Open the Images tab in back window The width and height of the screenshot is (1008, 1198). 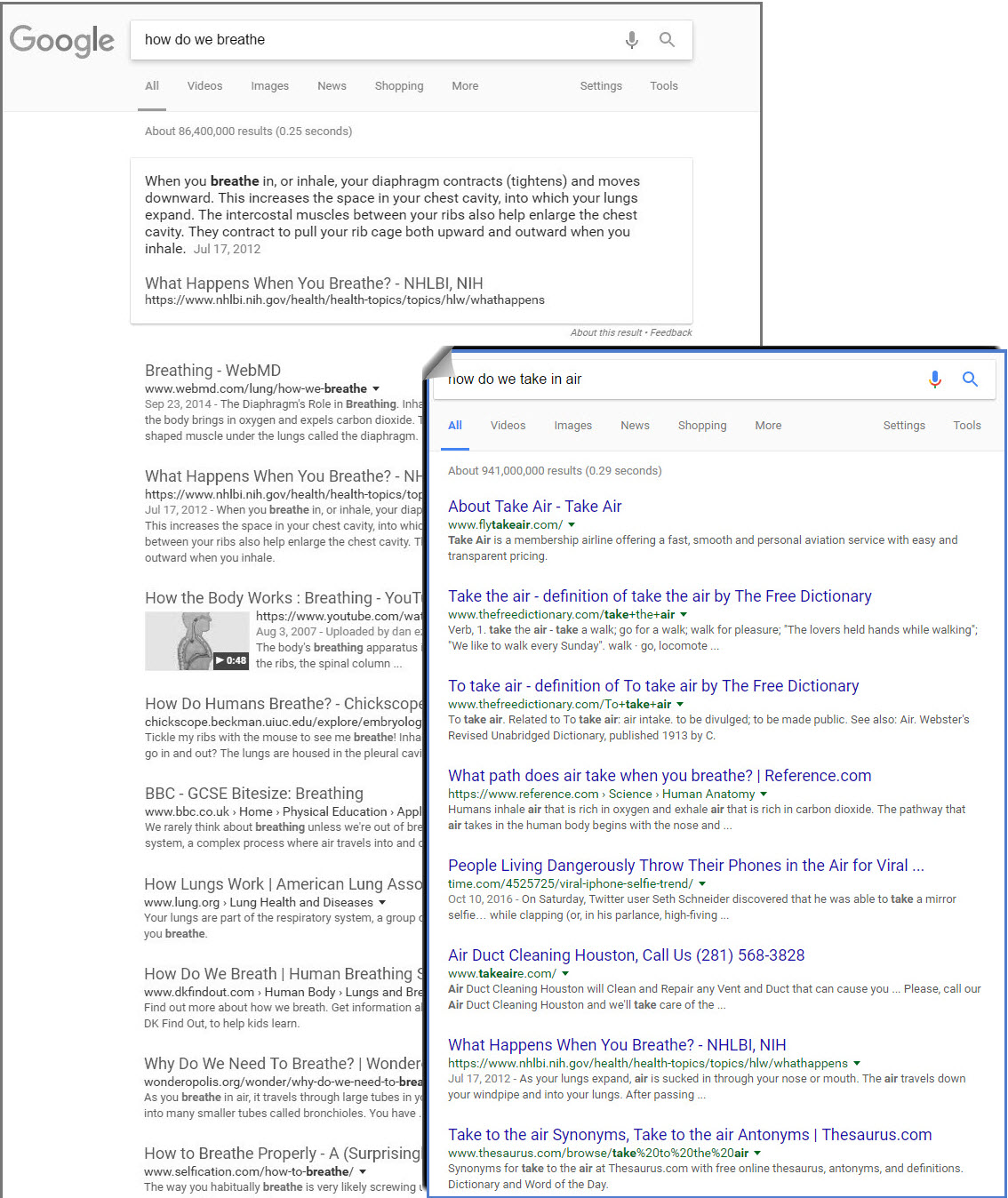pyautogui.click(x=269, y=86)
